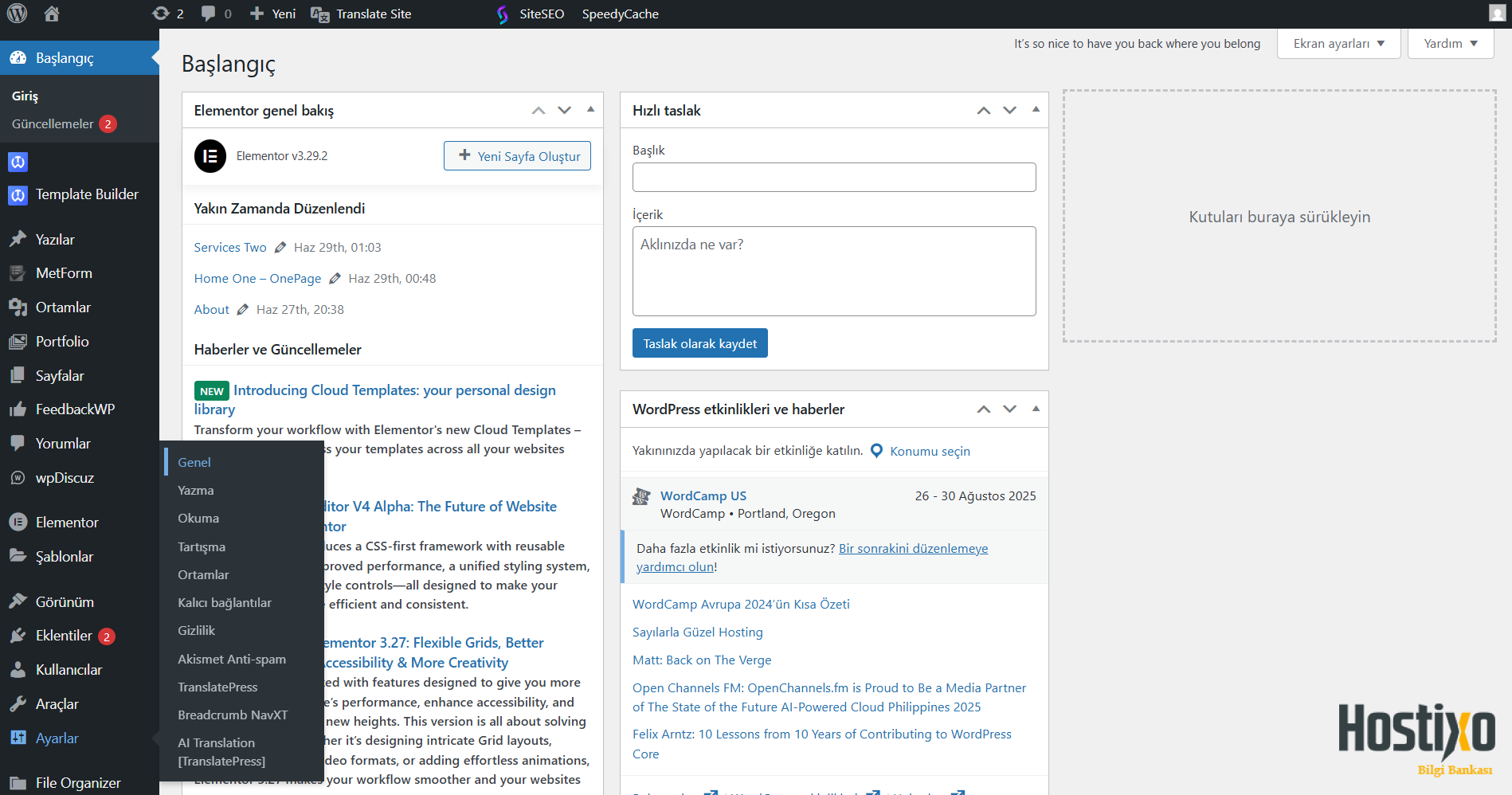Click the Elementor round logo in widget
Screen dimensions: 1512x795
pyautogui.click(x=210, y=156)
